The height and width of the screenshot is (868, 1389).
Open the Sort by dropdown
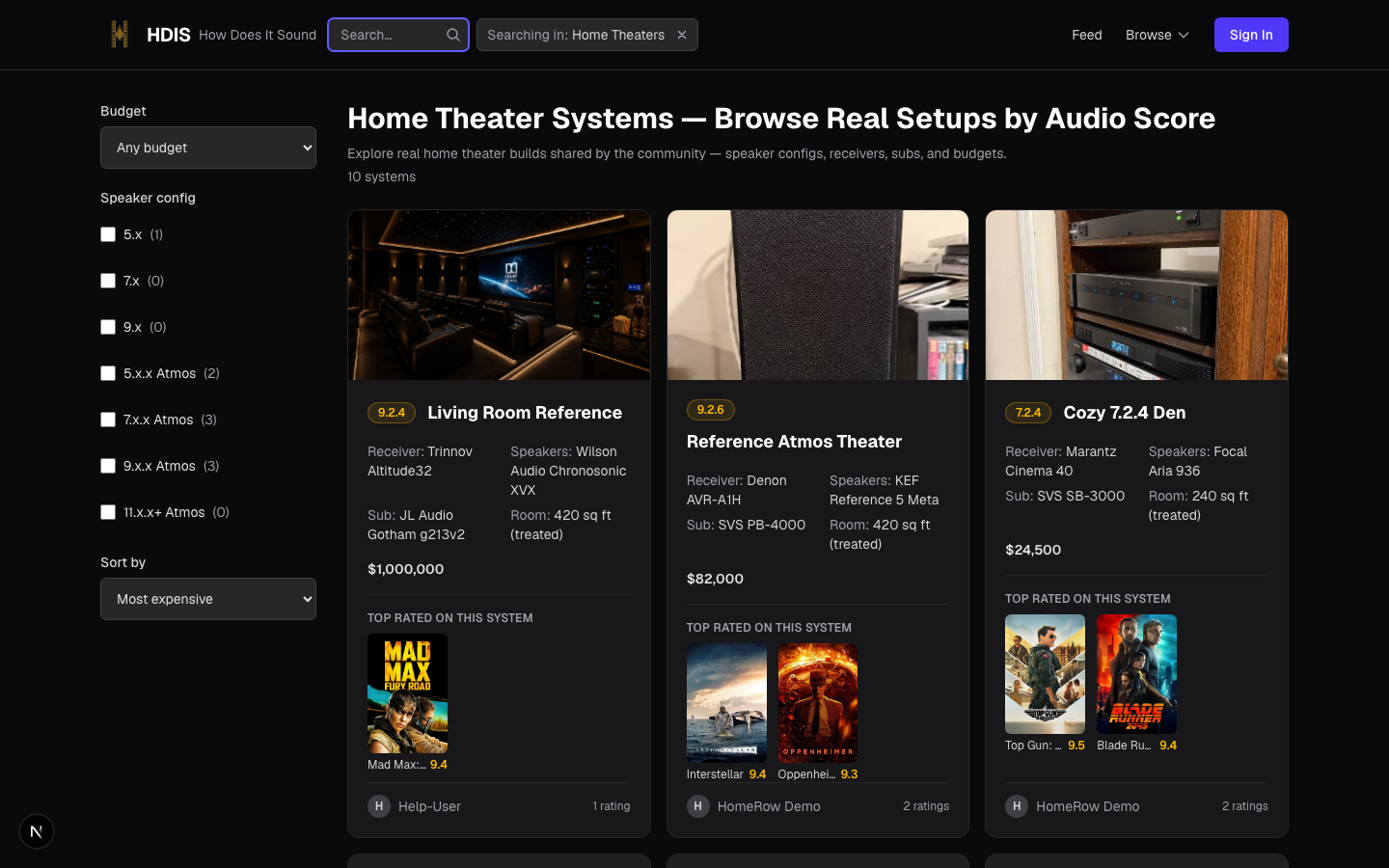tap(208, 599)
